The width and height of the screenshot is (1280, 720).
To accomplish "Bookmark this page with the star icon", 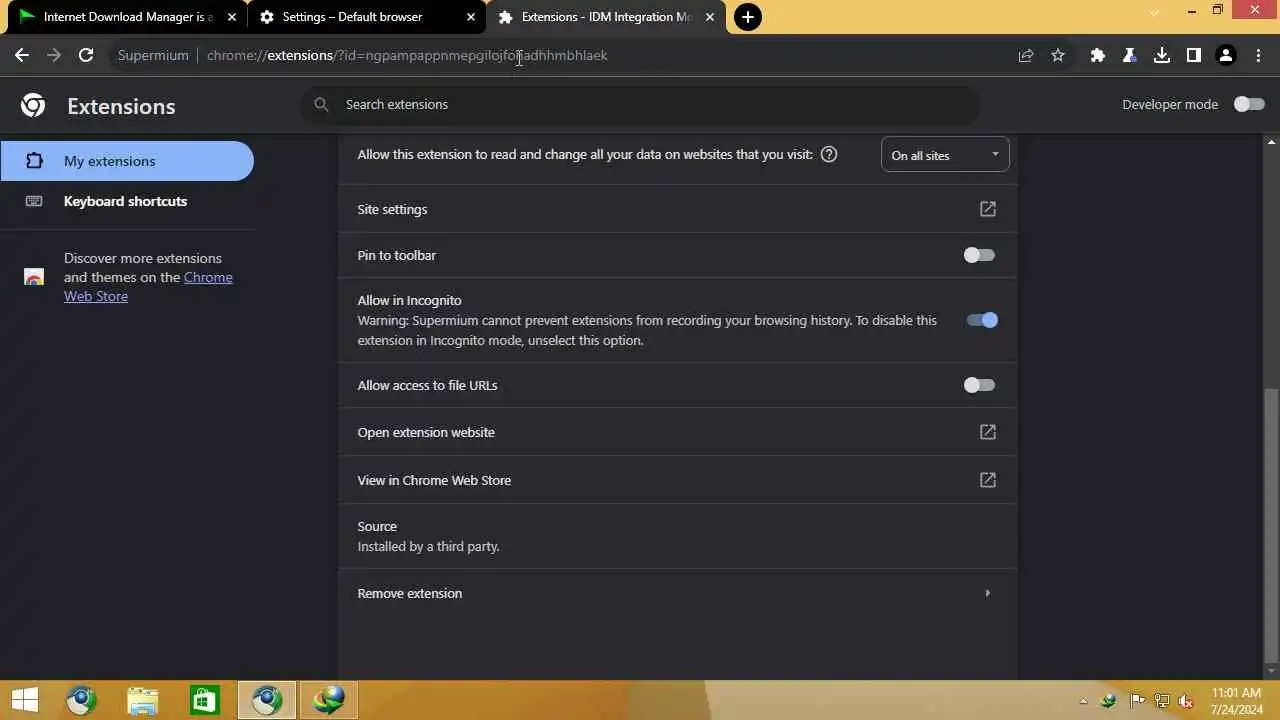I will pyautogui.click(x=1058, y=56).
